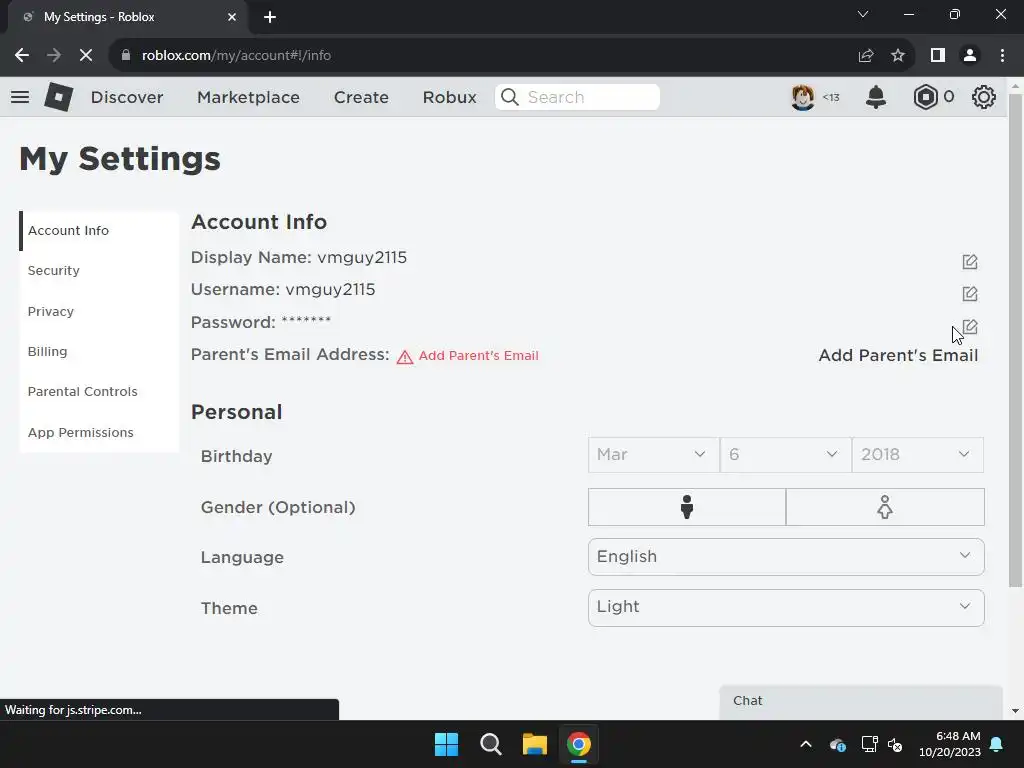The width and height of the screenshot is (1024, 768).
Task: Toggle the browser side panel
Action: pyautogui.click(x=938, y=56)
